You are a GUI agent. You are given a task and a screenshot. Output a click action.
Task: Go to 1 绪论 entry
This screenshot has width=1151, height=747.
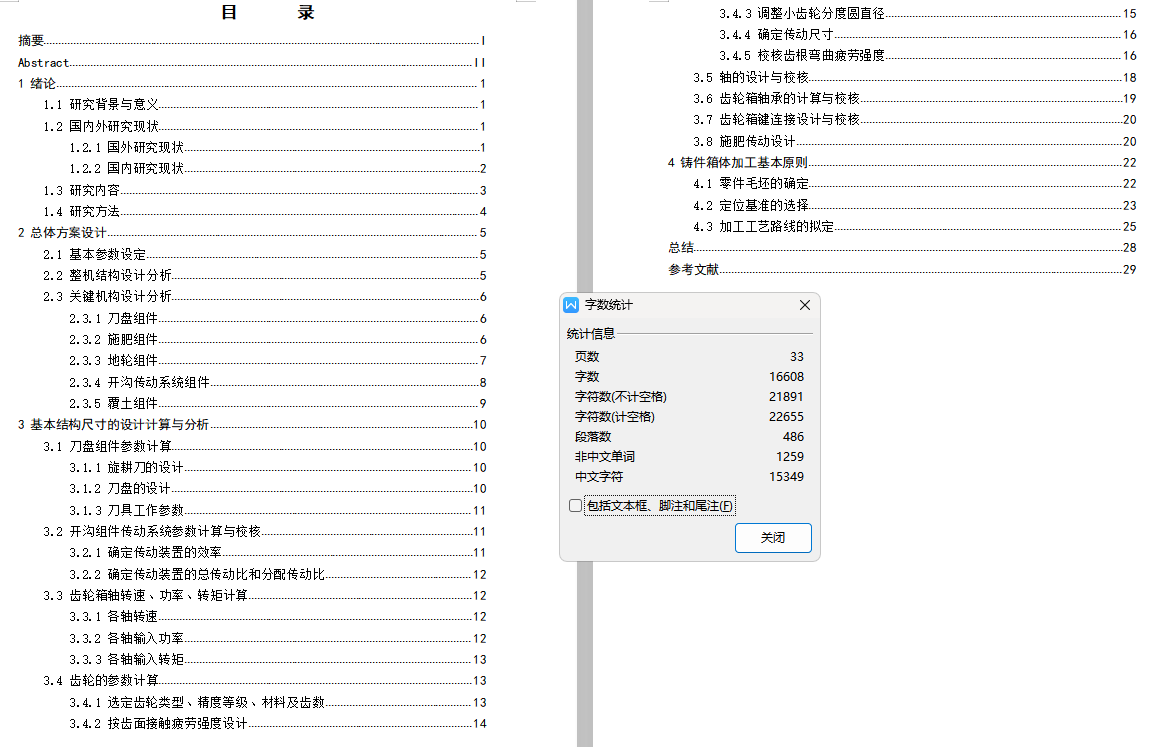coord(252,84)
